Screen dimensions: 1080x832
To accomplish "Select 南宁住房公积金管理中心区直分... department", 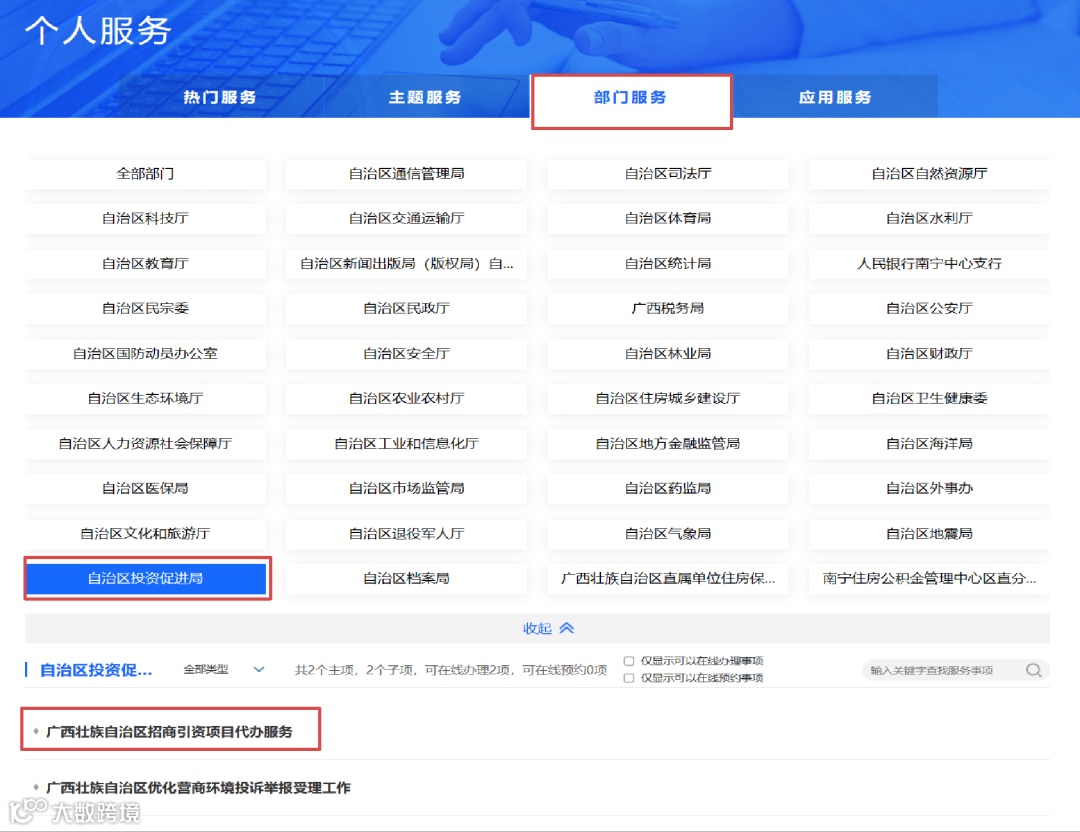I will (x=929, y=579).
